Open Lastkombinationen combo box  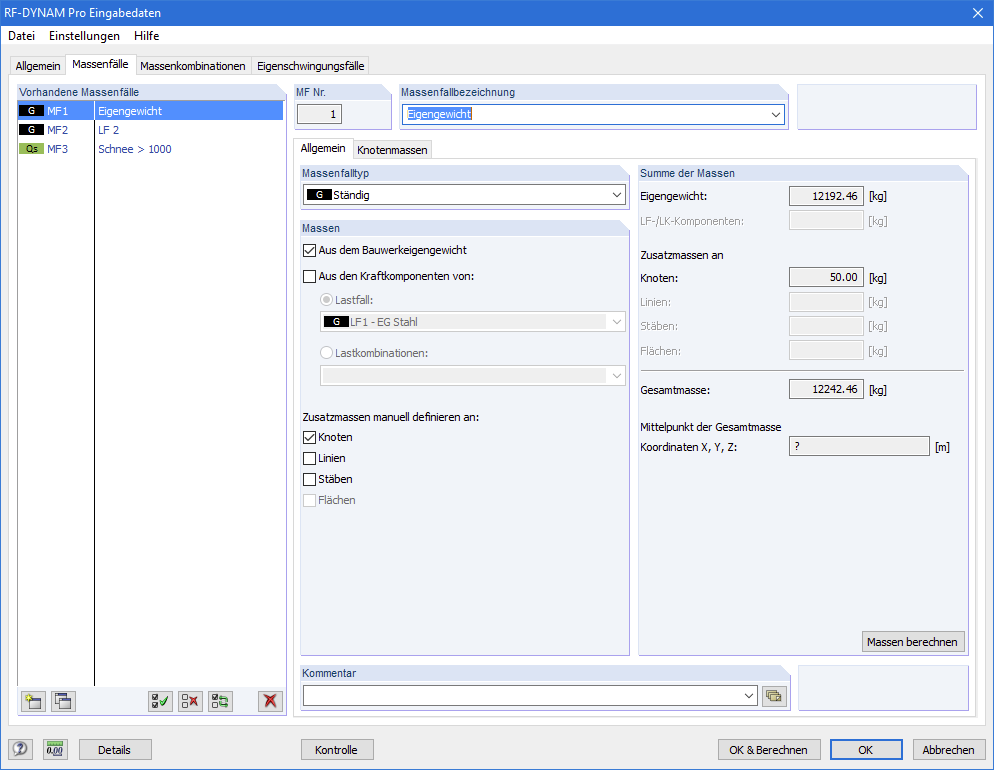coord(473,376)
